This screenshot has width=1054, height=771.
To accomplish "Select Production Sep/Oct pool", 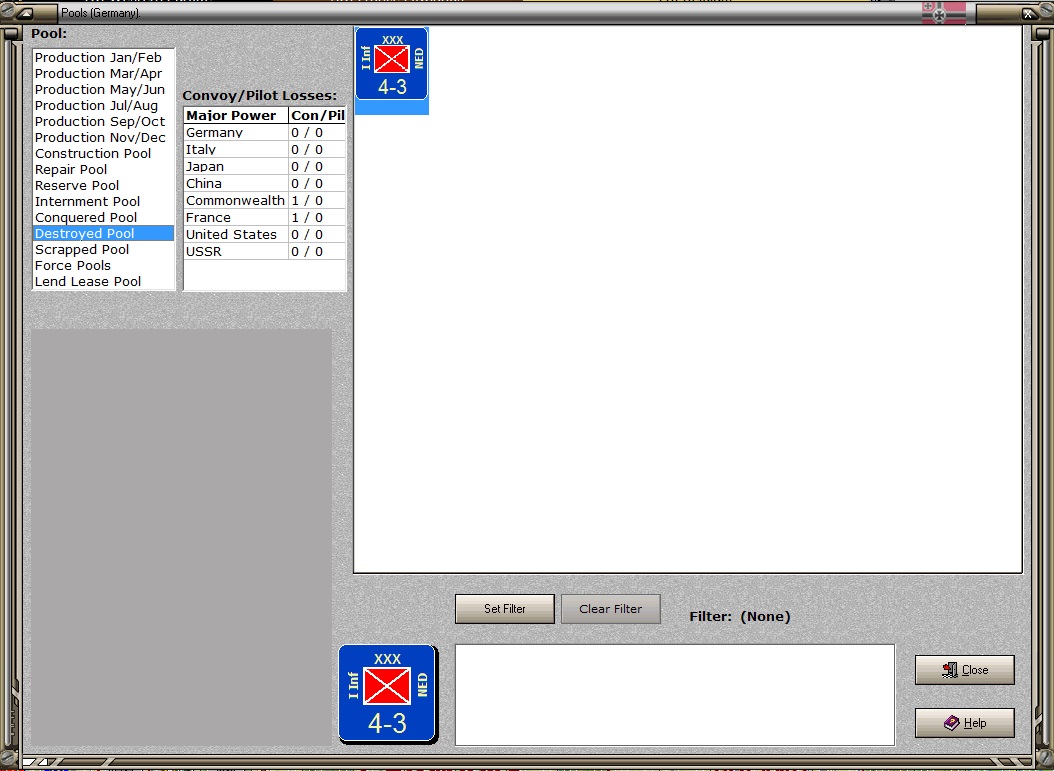I will [104, 122].
